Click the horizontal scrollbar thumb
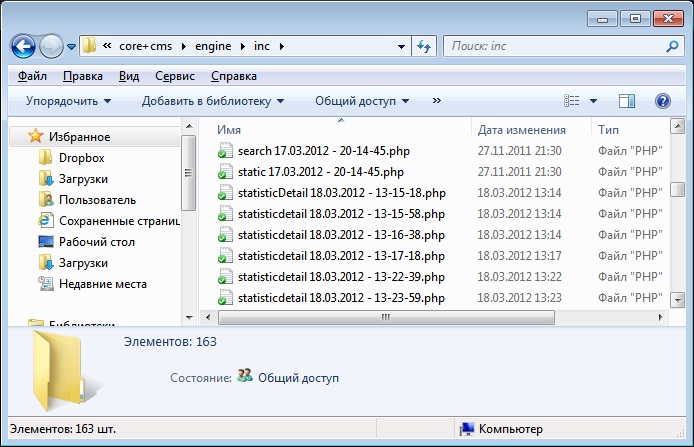This screenshot has width=694, height=447. [386, 317]
